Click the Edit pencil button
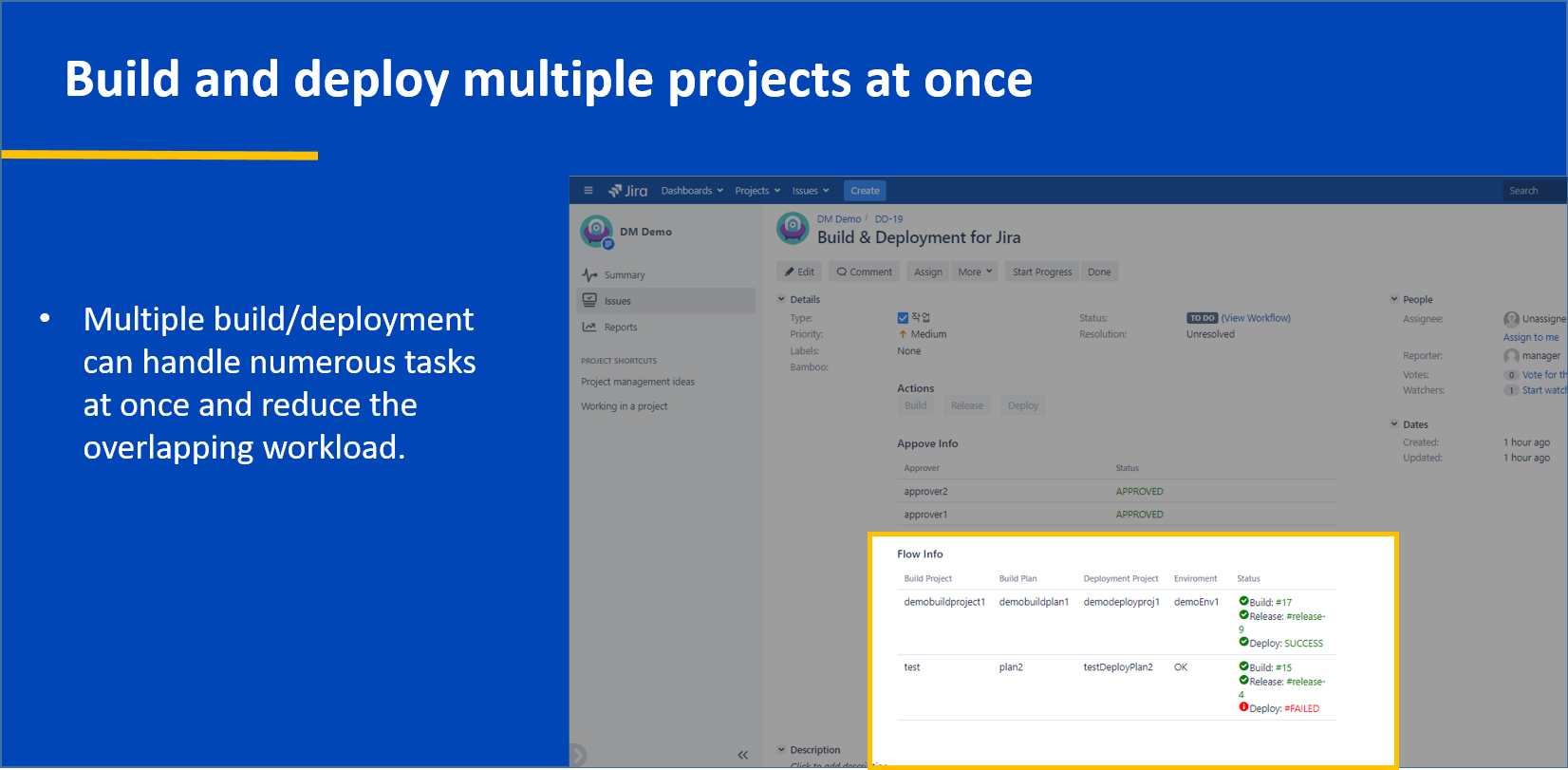Screen dimensions: 1568x770 [x=799, y=272]
